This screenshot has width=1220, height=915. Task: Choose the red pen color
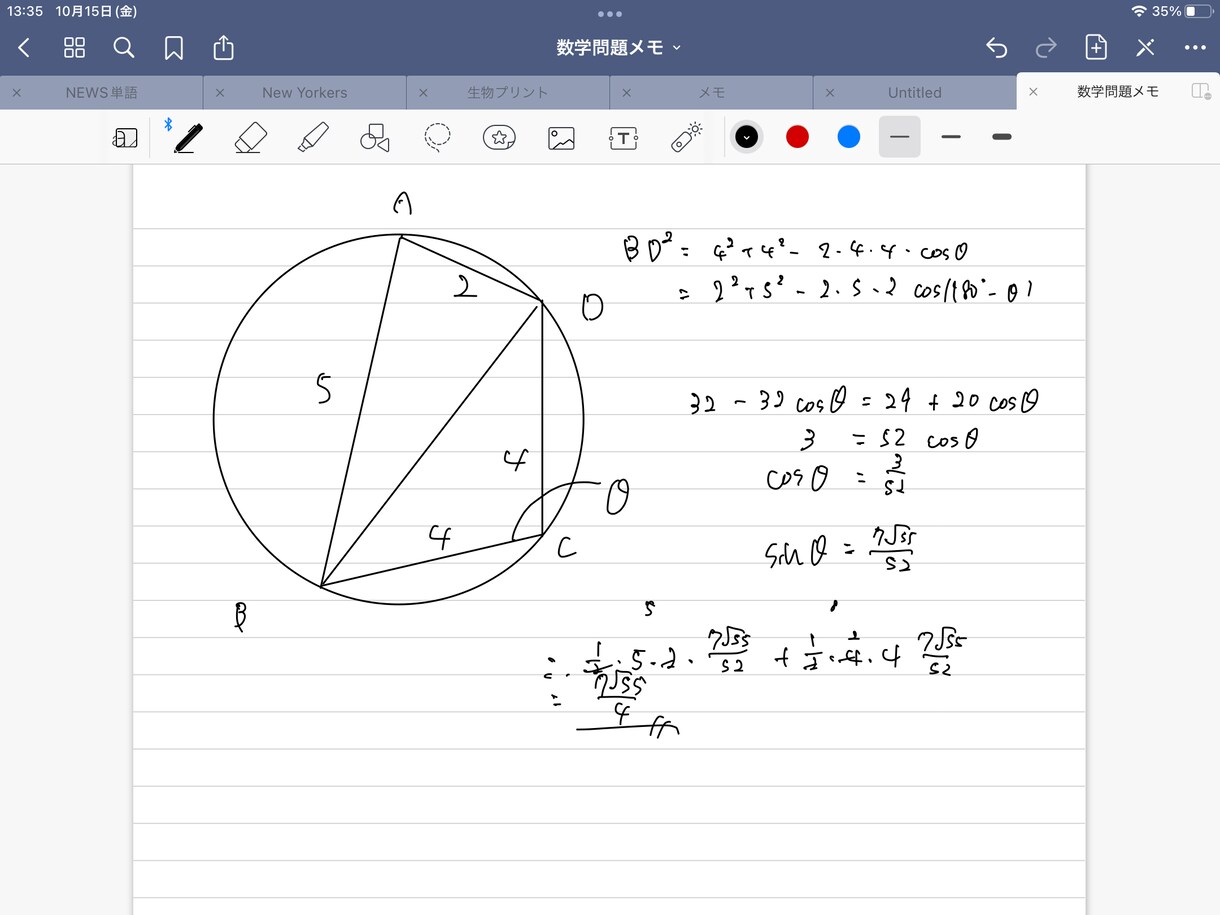797,137
